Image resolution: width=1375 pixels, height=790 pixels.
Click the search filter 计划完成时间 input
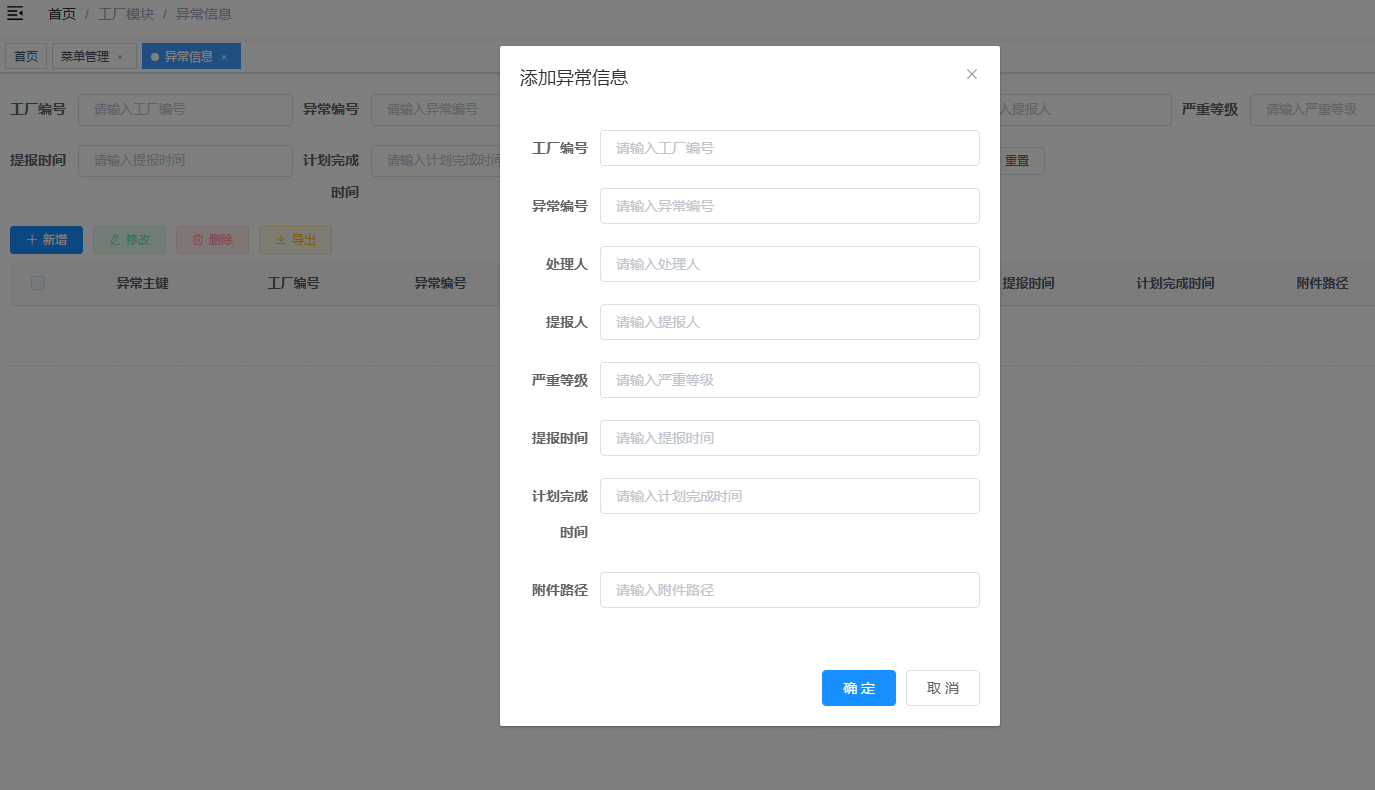[x=436, y=161]
